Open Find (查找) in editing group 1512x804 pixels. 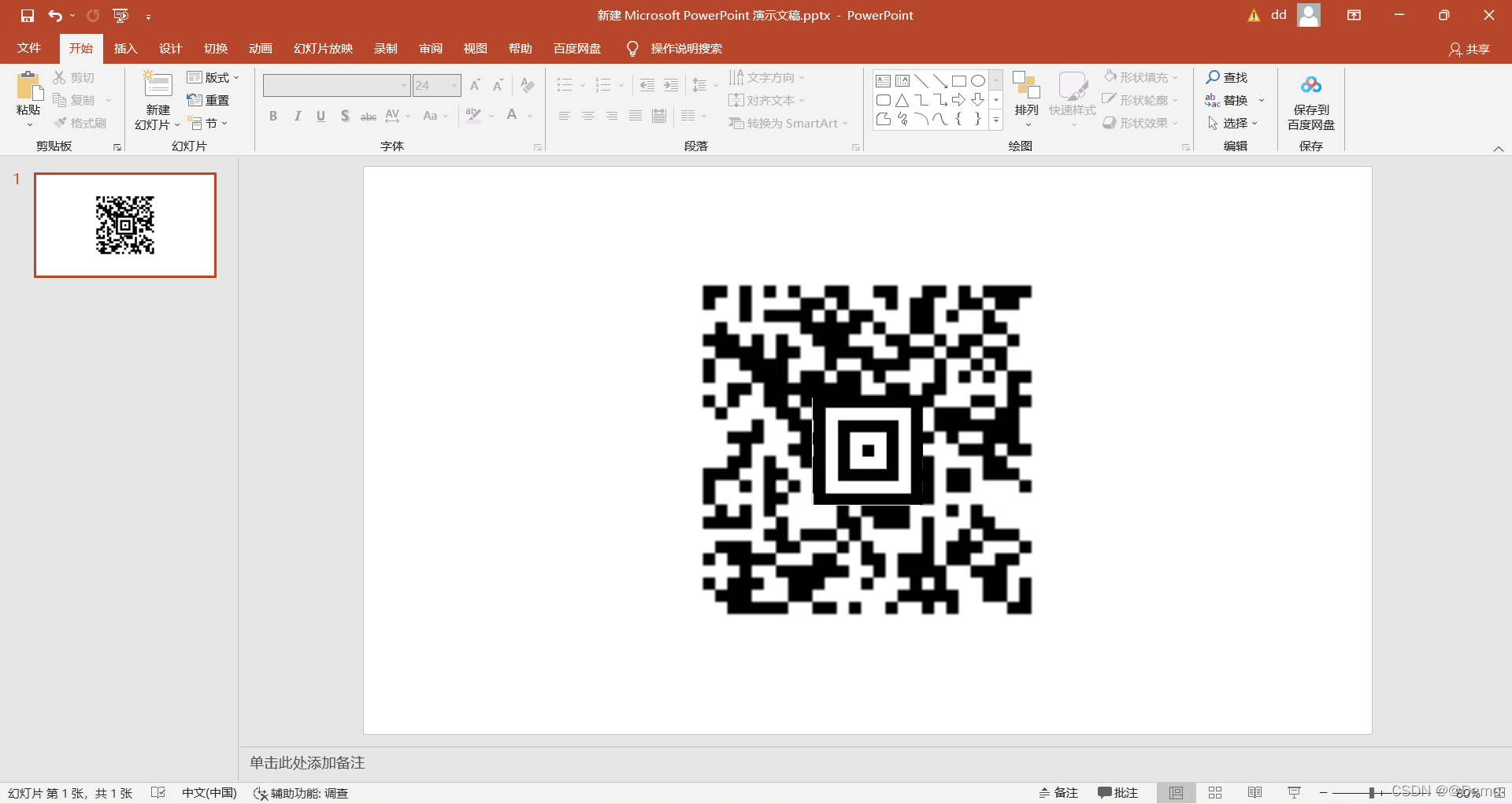coord(1227,77)
